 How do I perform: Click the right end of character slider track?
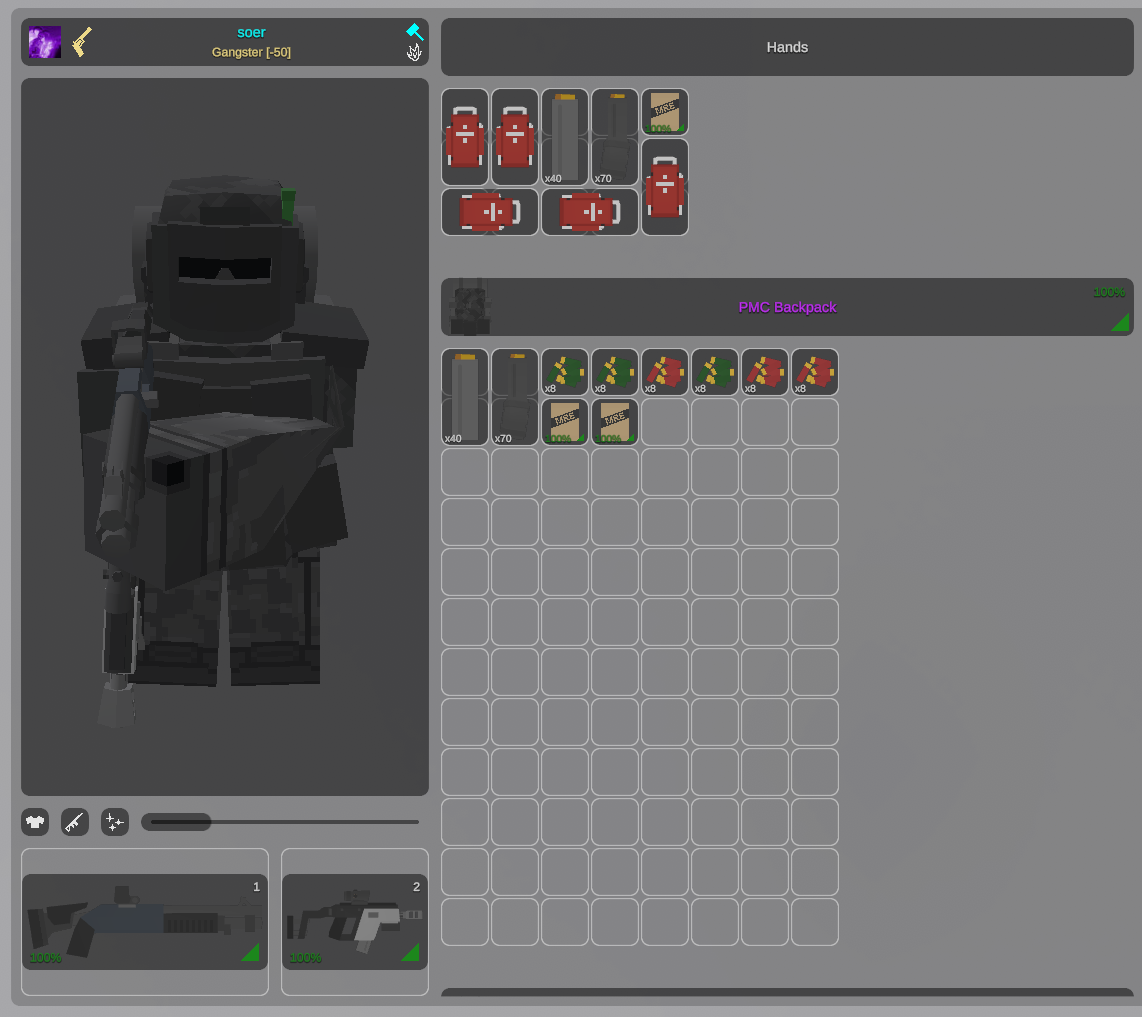pos(415,822)
